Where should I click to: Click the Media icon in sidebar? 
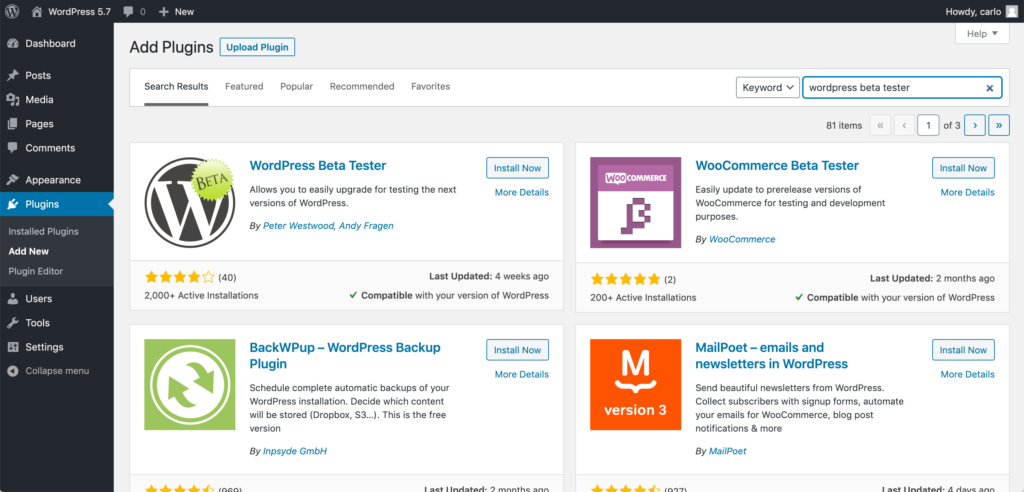pos(12,100)
